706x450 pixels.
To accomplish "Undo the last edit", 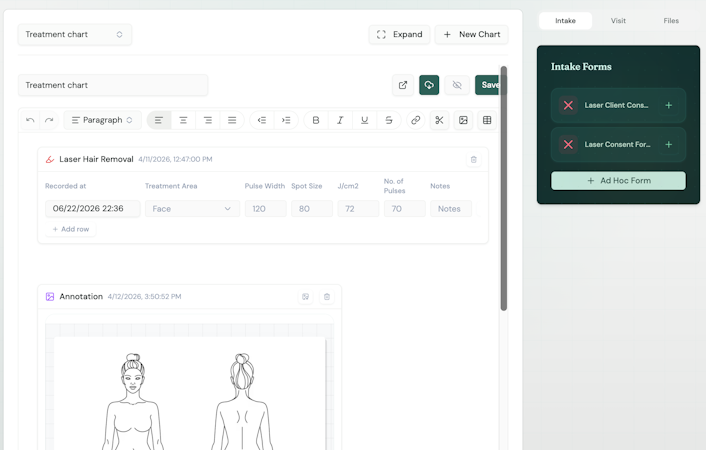I will pyautogui.click(x=30, y=120).
